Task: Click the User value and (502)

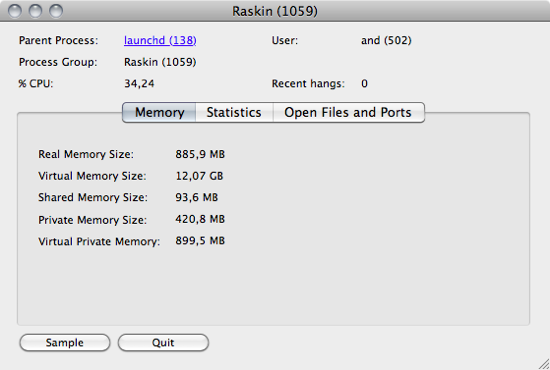Action: (386, 40)
